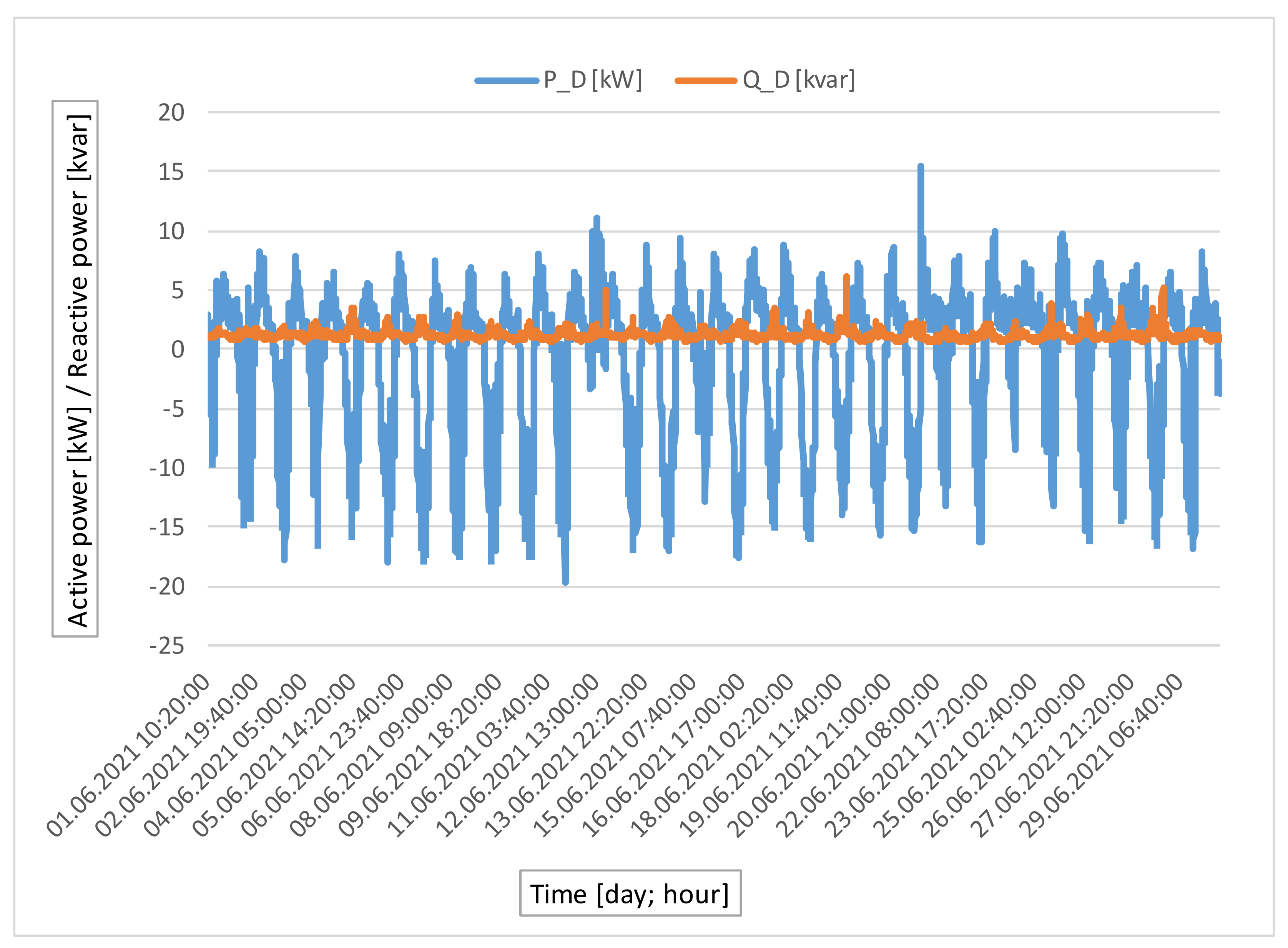Click the orange Q_D legend line swatch
1288x948 pixels.
[x=706, y=81]
